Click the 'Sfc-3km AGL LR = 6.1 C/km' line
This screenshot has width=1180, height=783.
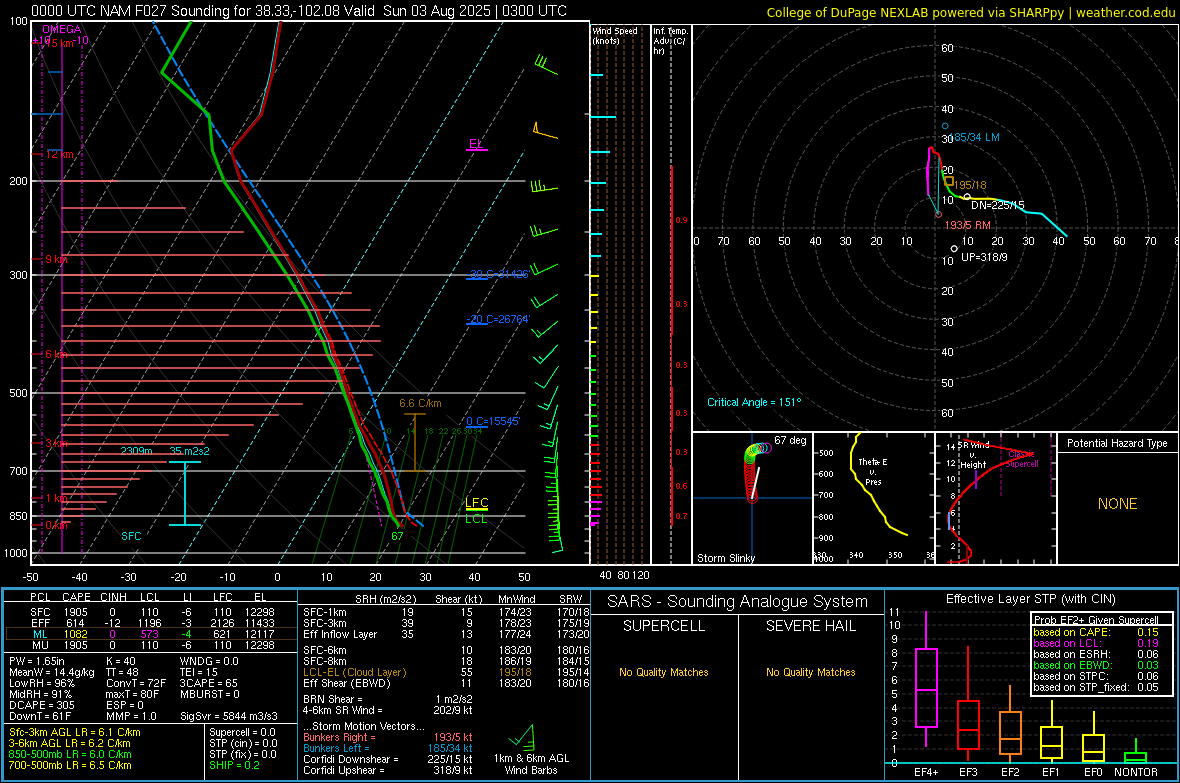click(x=75, y=733)
